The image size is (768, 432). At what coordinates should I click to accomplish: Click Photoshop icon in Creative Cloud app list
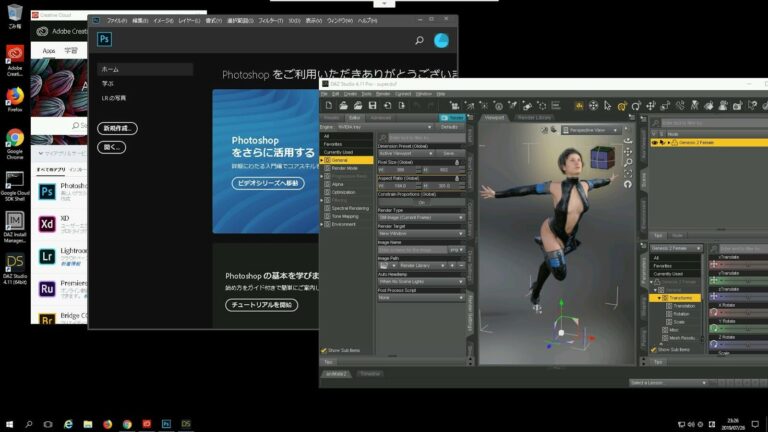point(47,192)
